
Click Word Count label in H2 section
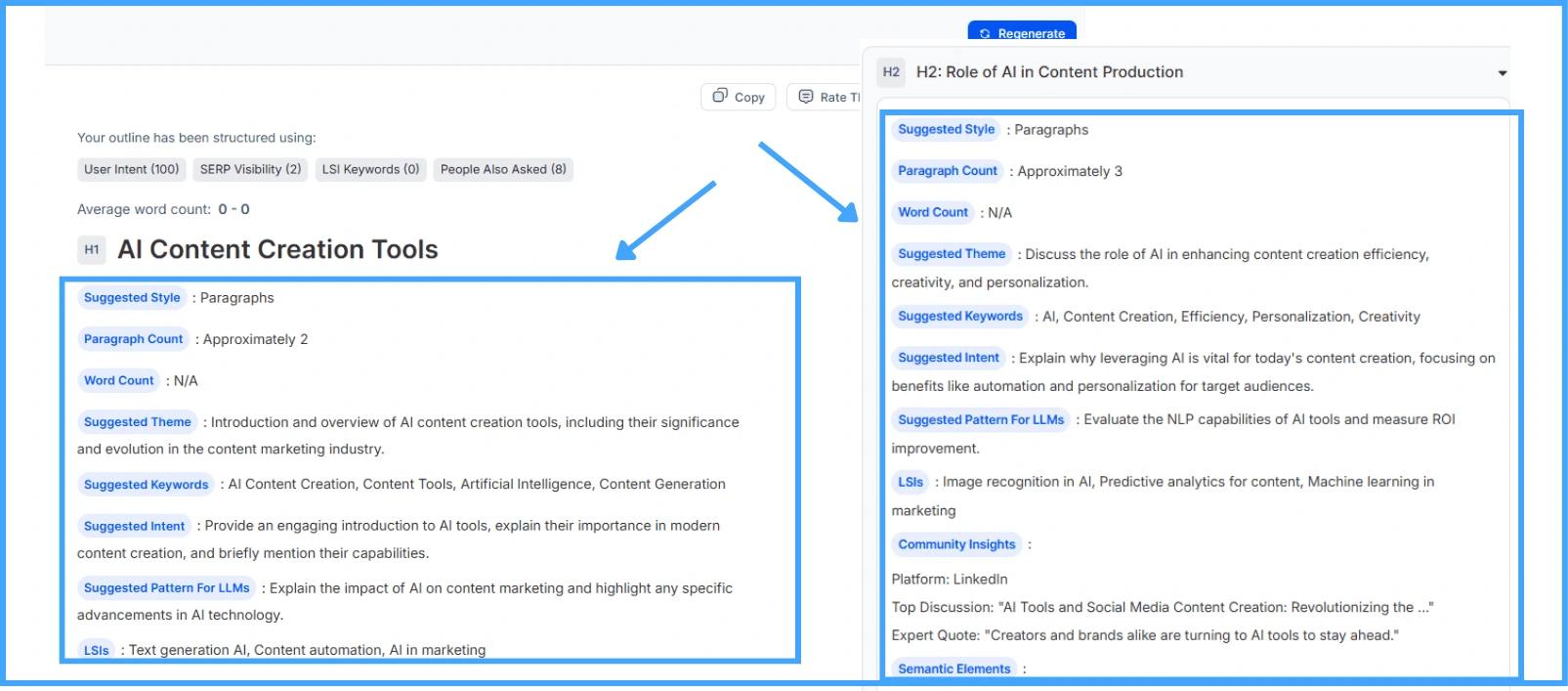933,212
